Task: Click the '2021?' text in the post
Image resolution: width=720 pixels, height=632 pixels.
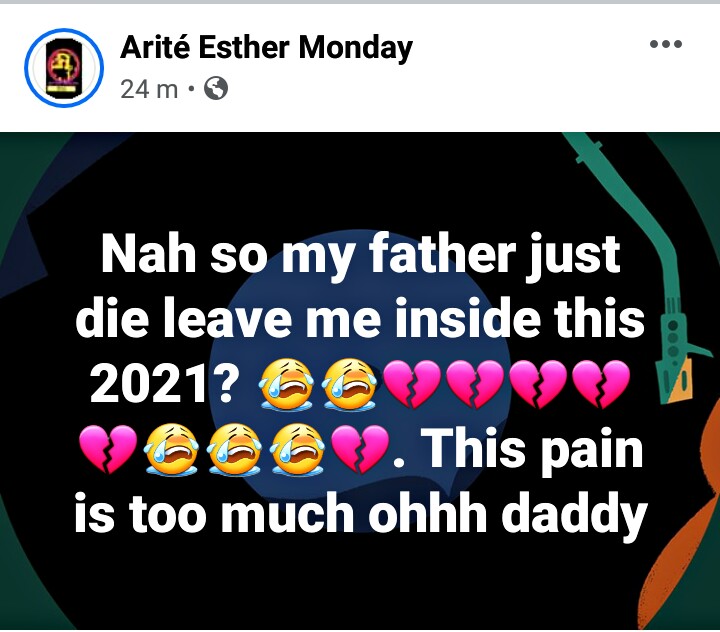Action: click(161, 383)
